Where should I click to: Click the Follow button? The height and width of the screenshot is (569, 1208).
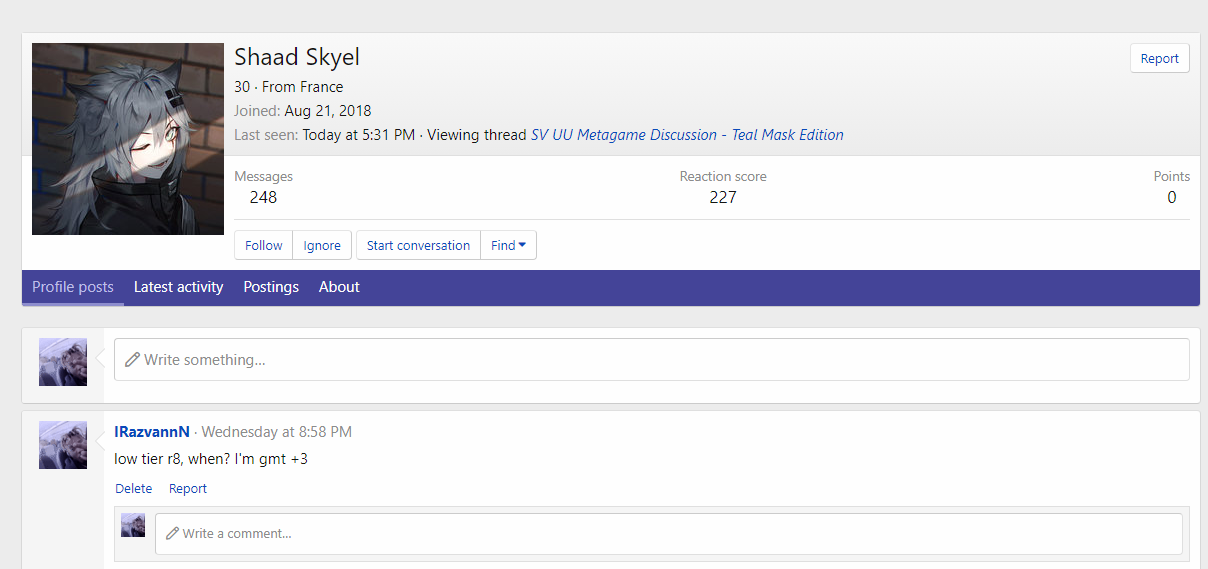coord(264,246)
